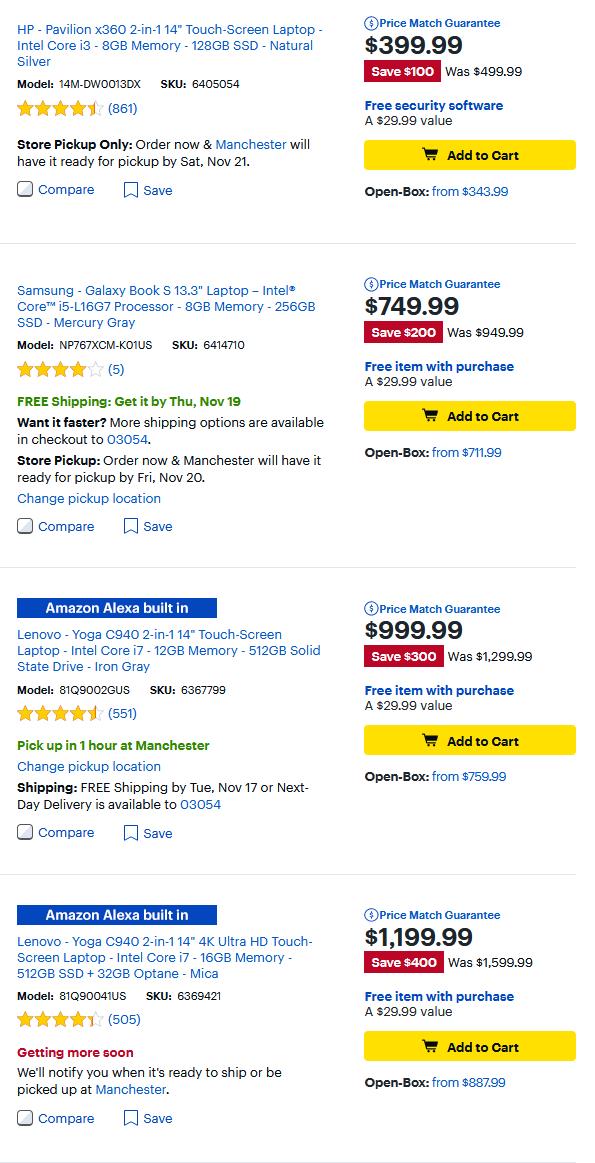
Task: Add the $1,199.99 Lenovo Yoga to cart
Action: tap(470, 1047)
